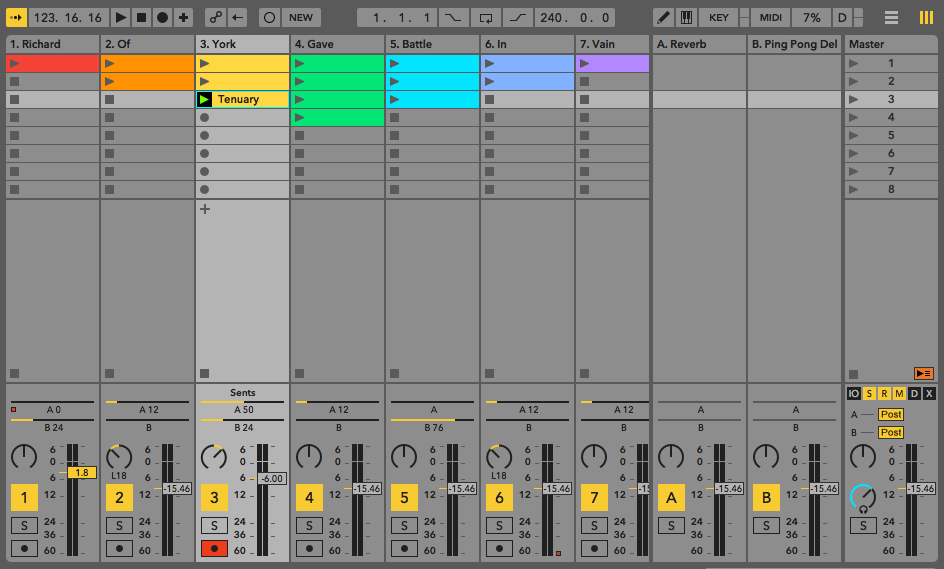Click the NEW button in the toolbar

tap(301, 17)
